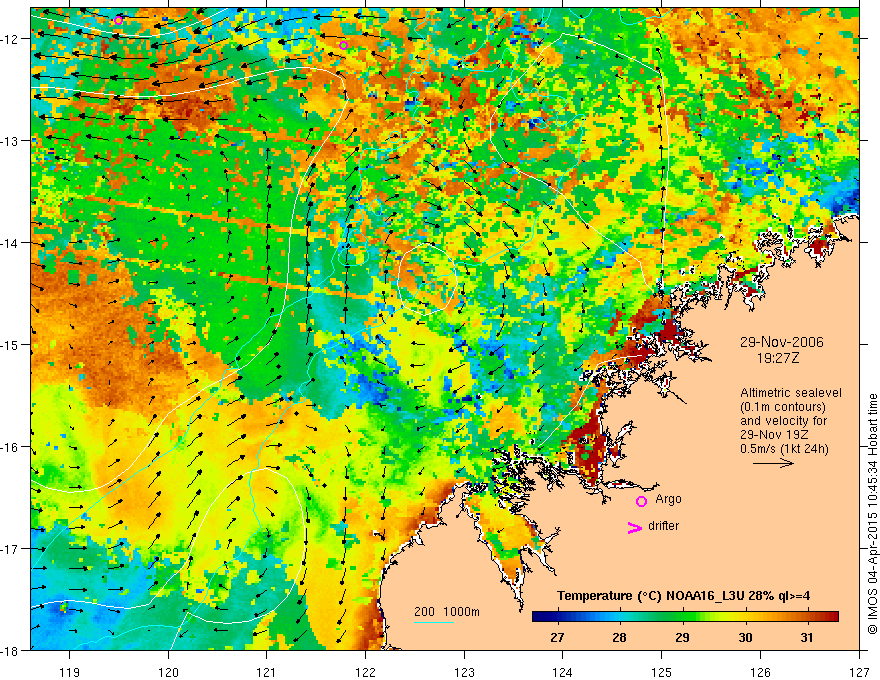Image resolution: width=880 pixels, height=680 pixels.
Task: Click the longitude axis label 126
Action: [760, 672]
